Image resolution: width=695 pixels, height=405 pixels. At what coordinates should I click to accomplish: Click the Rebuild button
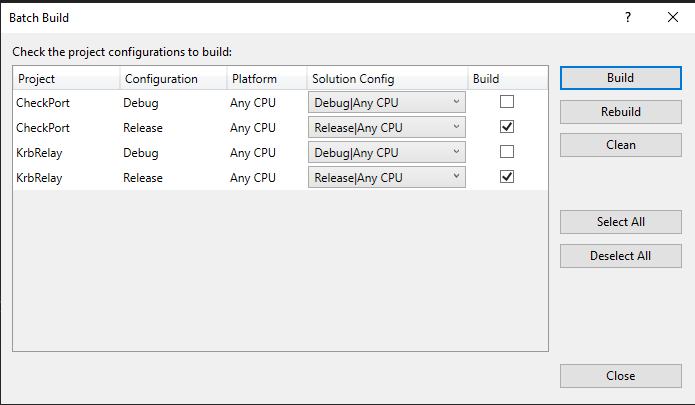(x=620, y=111)
